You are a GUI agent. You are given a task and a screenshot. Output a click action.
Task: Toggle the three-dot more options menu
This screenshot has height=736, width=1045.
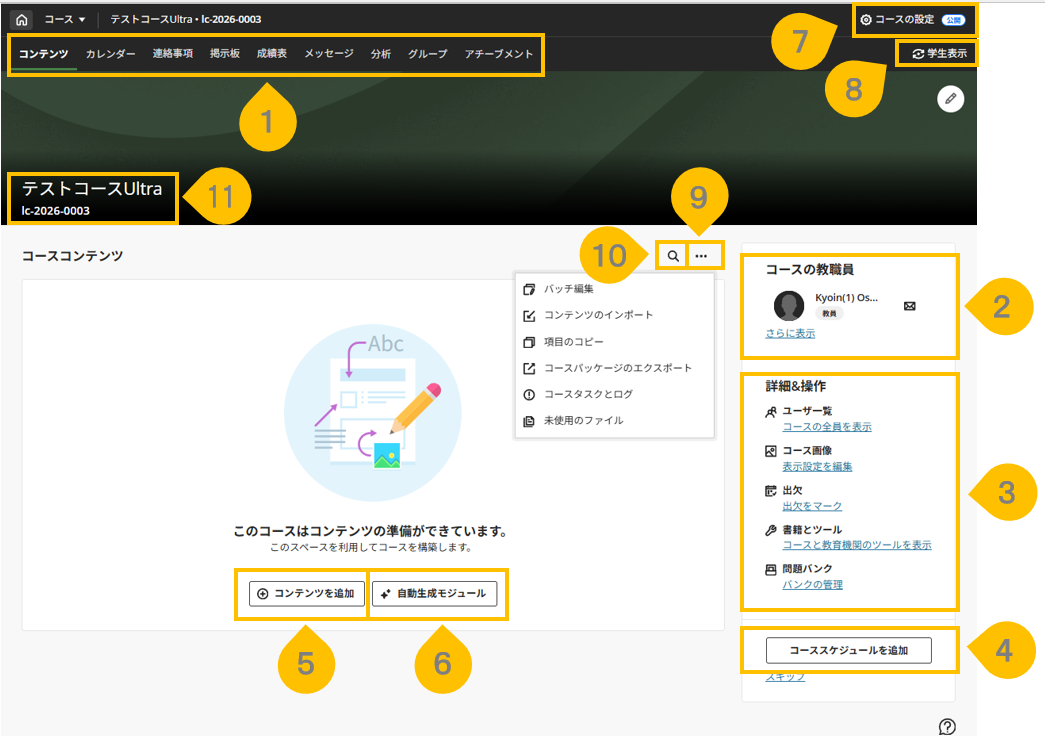pos(701,256)
